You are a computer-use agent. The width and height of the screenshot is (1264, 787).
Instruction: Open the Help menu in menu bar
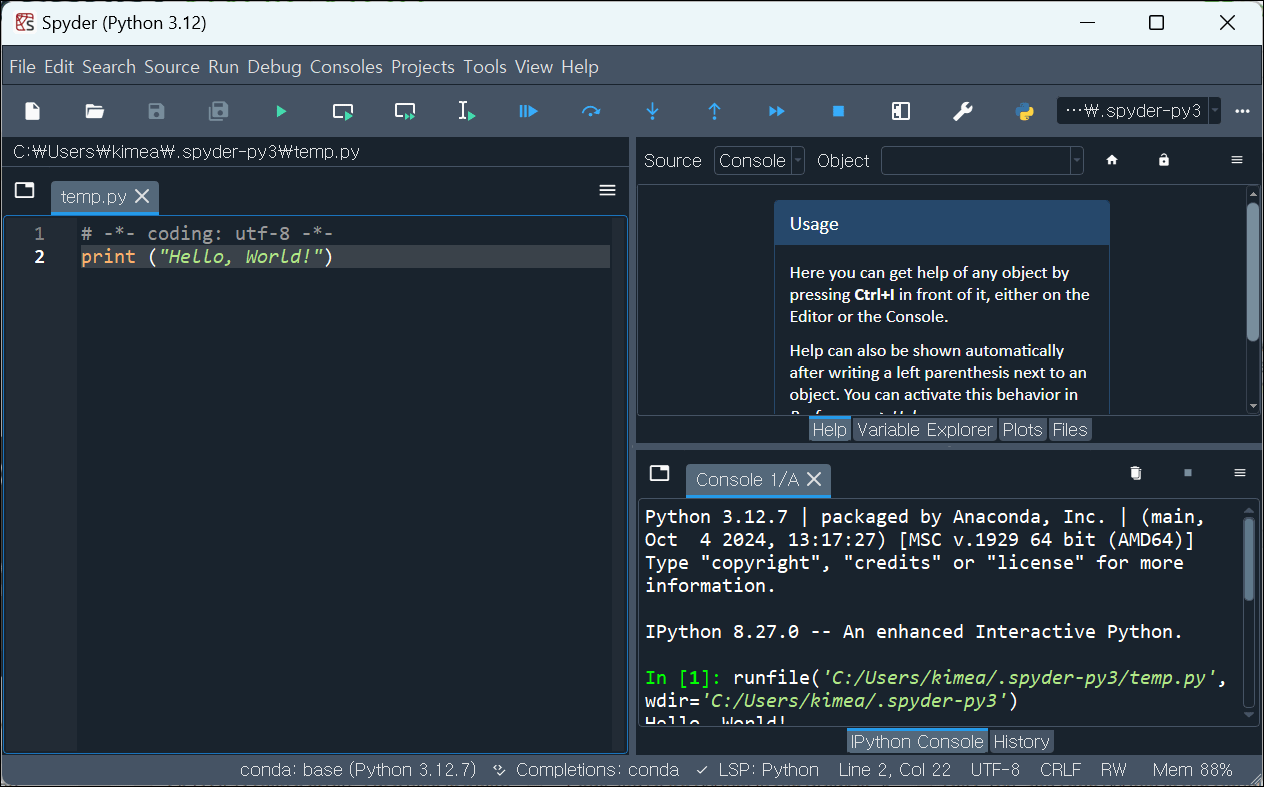coord(580,67)
